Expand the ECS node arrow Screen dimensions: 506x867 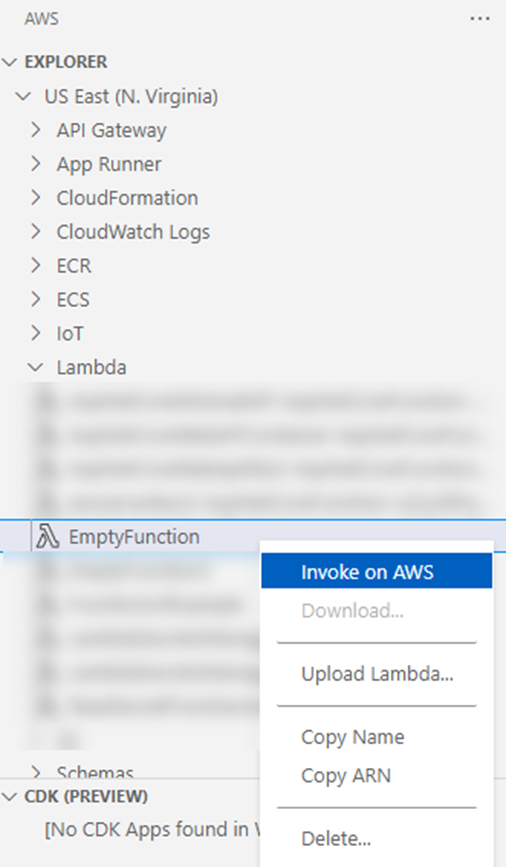36,299
